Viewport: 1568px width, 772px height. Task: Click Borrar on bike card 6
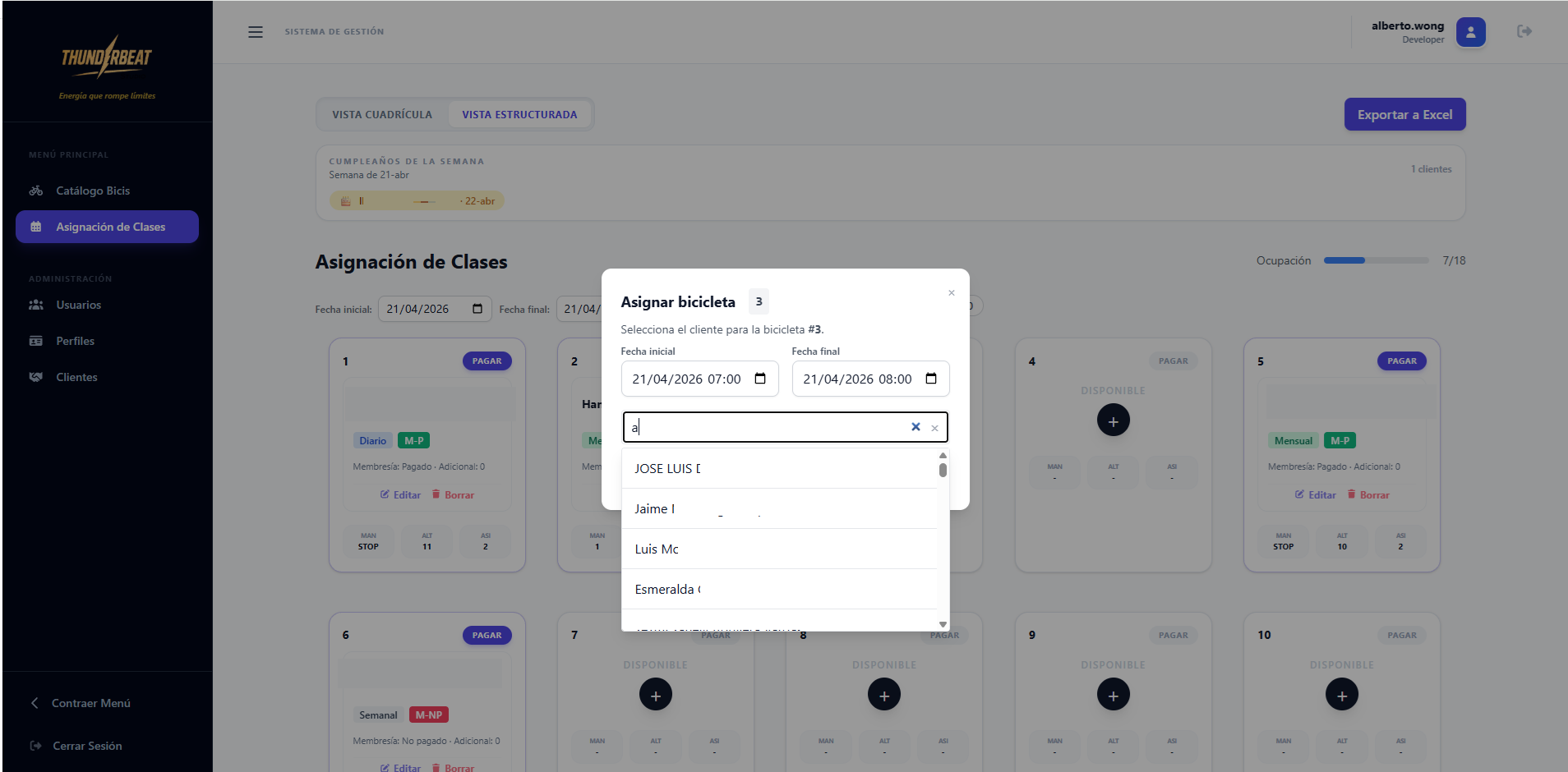453,768
